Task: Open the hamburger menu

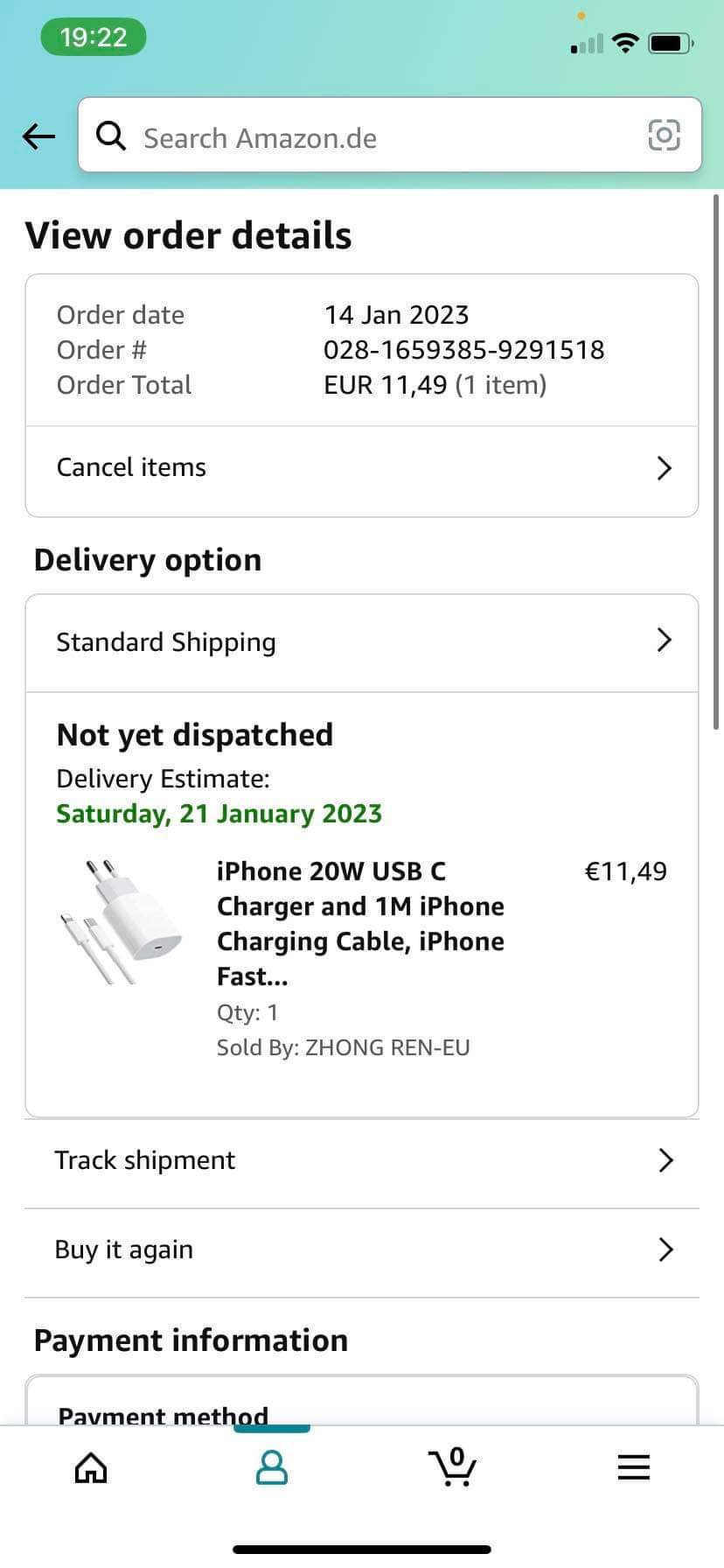Action: [x=634, y=1467]
